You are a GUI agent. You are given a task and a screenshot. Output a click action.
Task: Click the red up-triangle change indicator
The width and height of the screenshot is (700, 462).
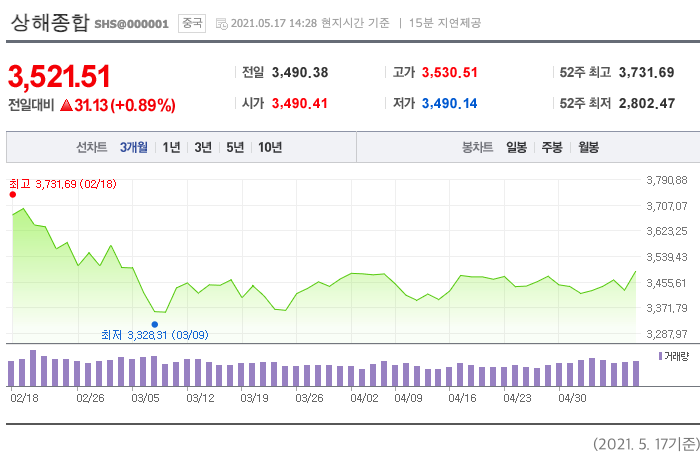pyautogui.click(x=66, y=105)
